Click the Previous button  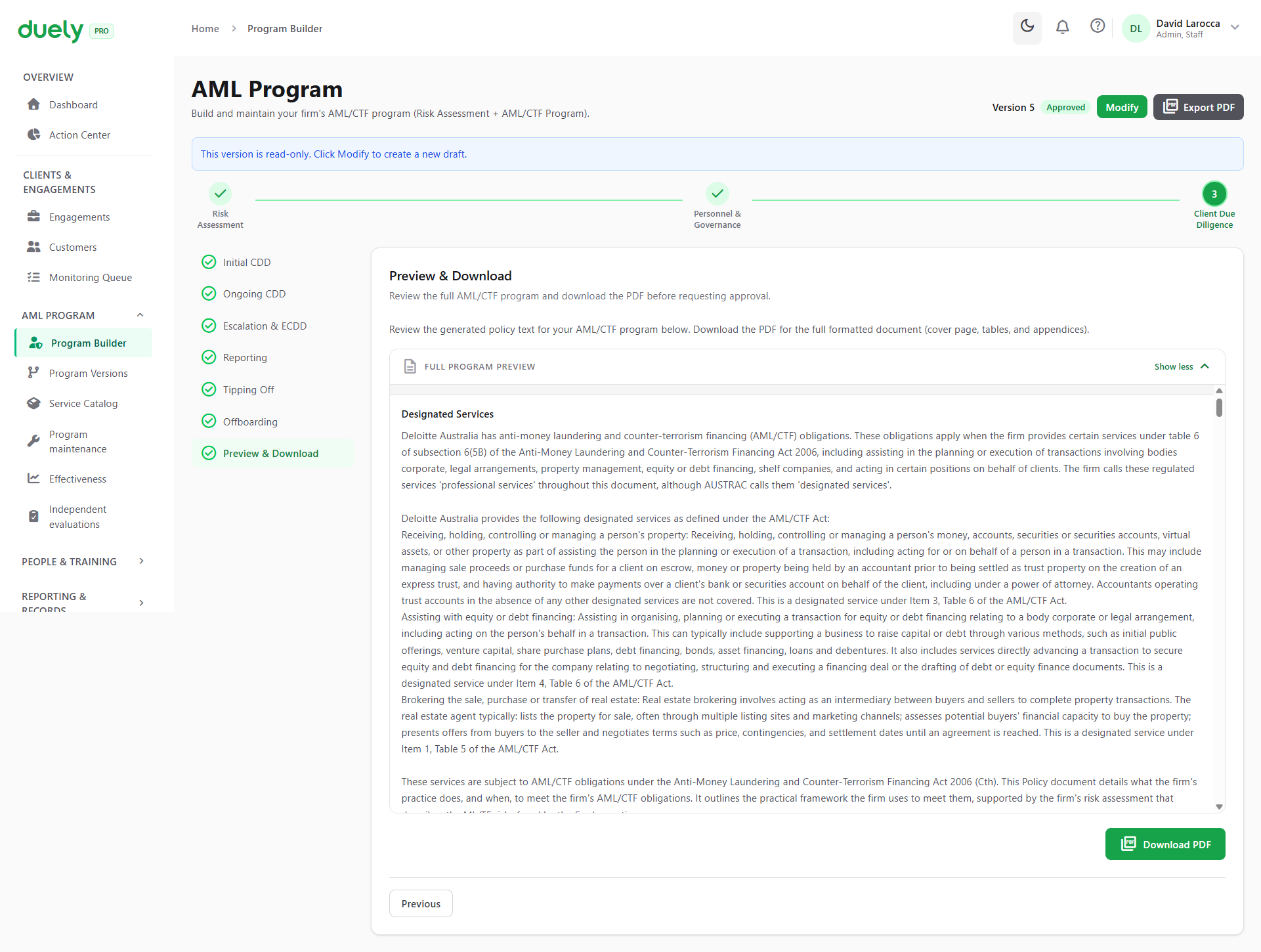click(x=421, y=903)
